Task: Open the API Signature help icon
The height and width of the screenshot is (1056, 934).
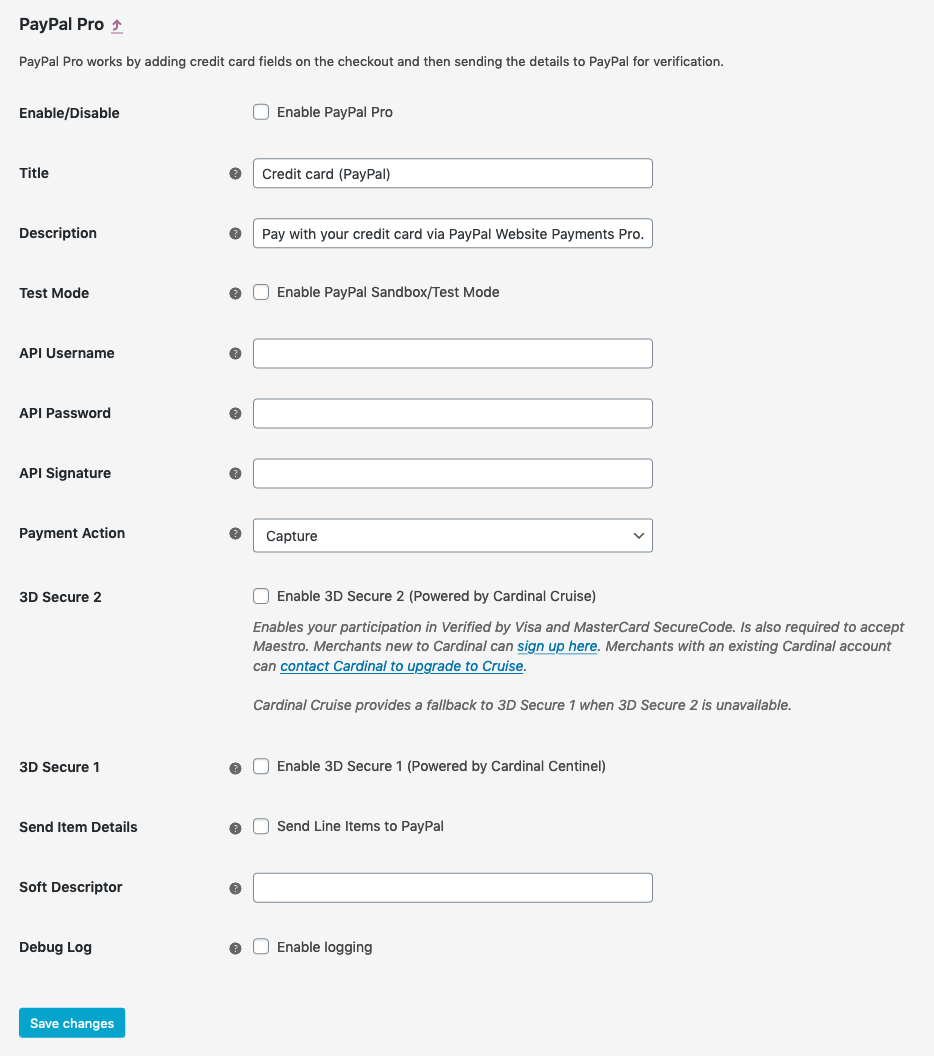Action: click(x=236, y=473)
